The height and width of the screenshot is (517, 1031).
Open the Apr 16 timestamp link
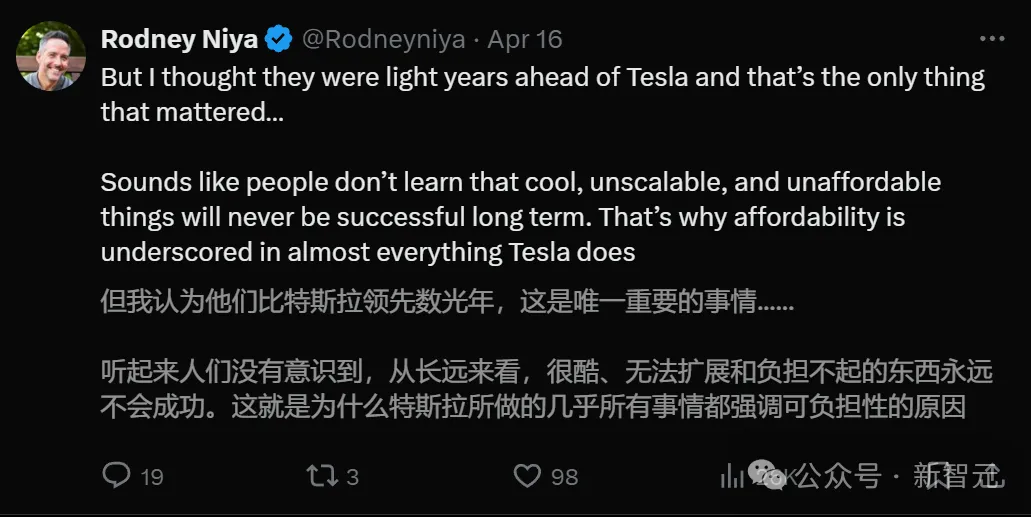coord(524,40)
